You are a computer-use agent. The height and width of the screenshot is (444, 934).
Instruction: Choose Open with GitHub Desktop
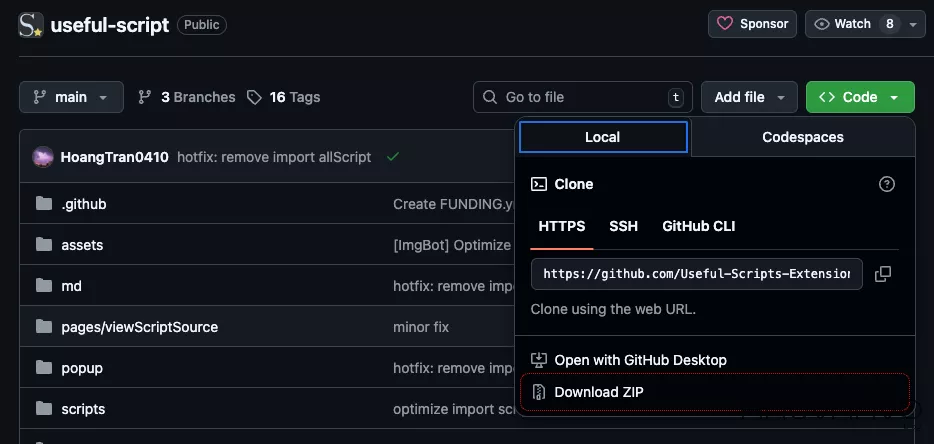[715, 360]
